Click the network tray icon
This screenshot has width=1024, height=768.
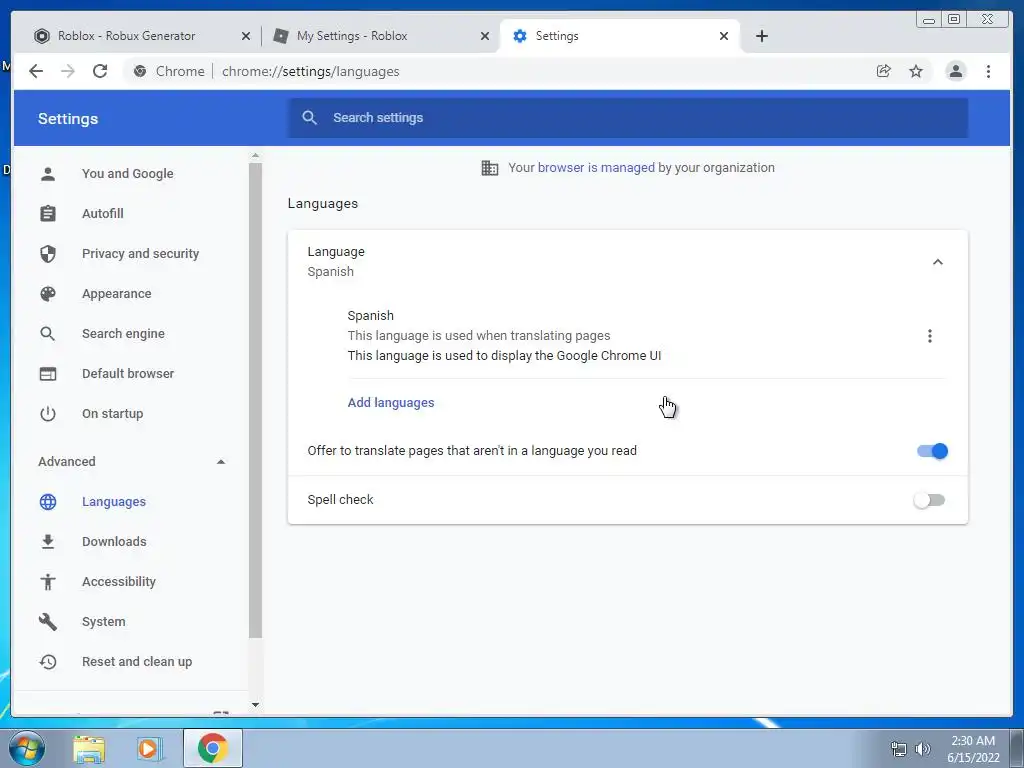[899, 749]
